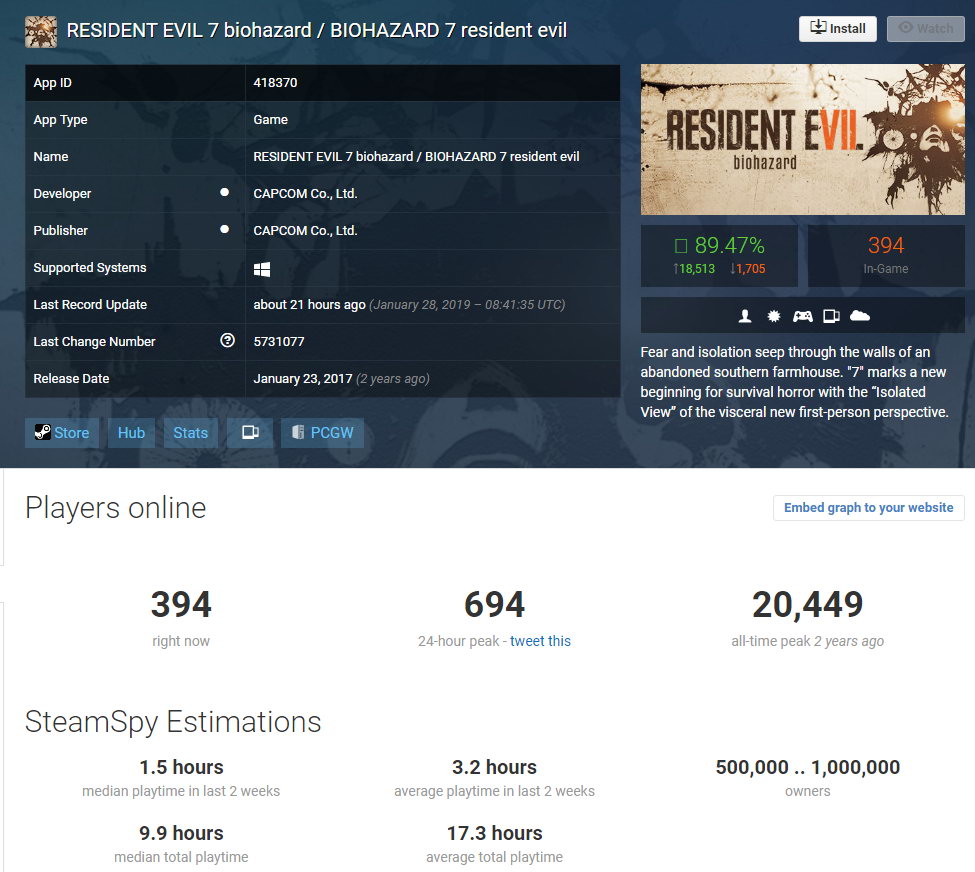Click the Steam logo on the Store button
Viewport: 975px width, 872px height.
point(41,433)
